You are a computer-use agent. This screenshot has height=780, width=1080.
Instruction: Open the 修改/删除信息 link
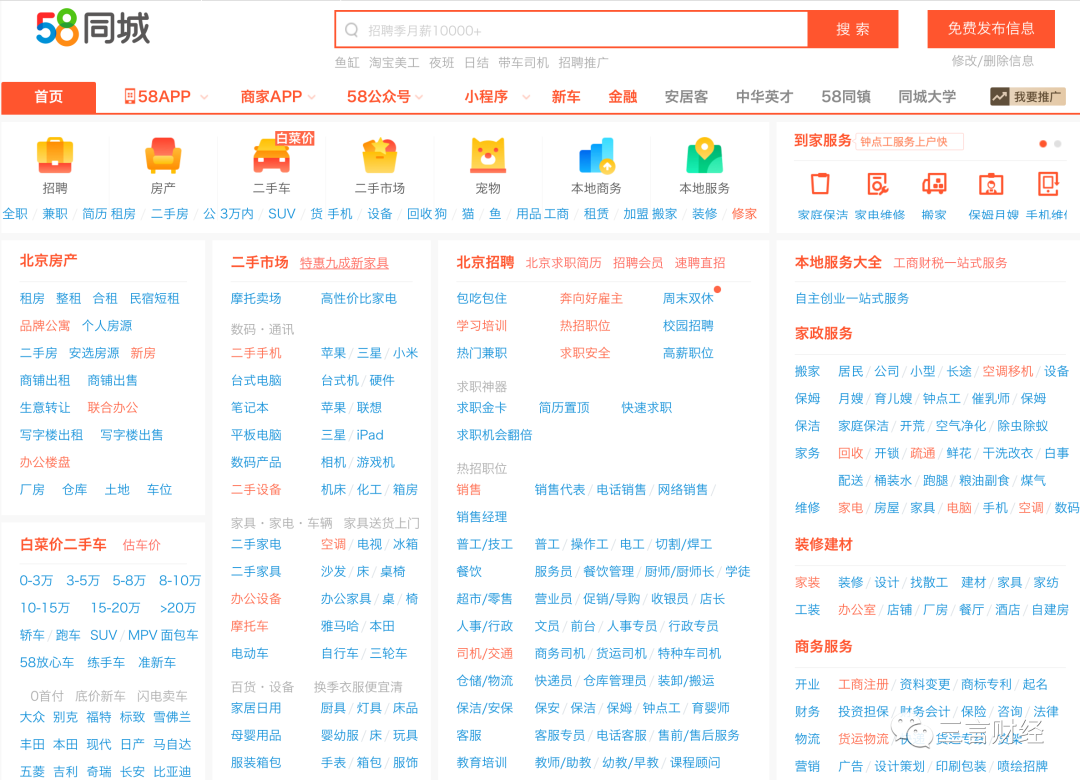993,61
